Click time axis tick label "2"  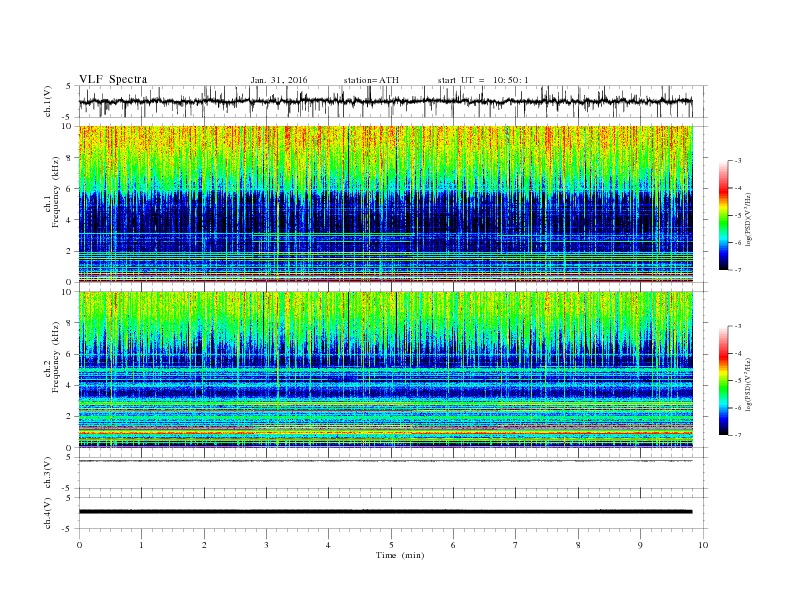coord(204,545)
